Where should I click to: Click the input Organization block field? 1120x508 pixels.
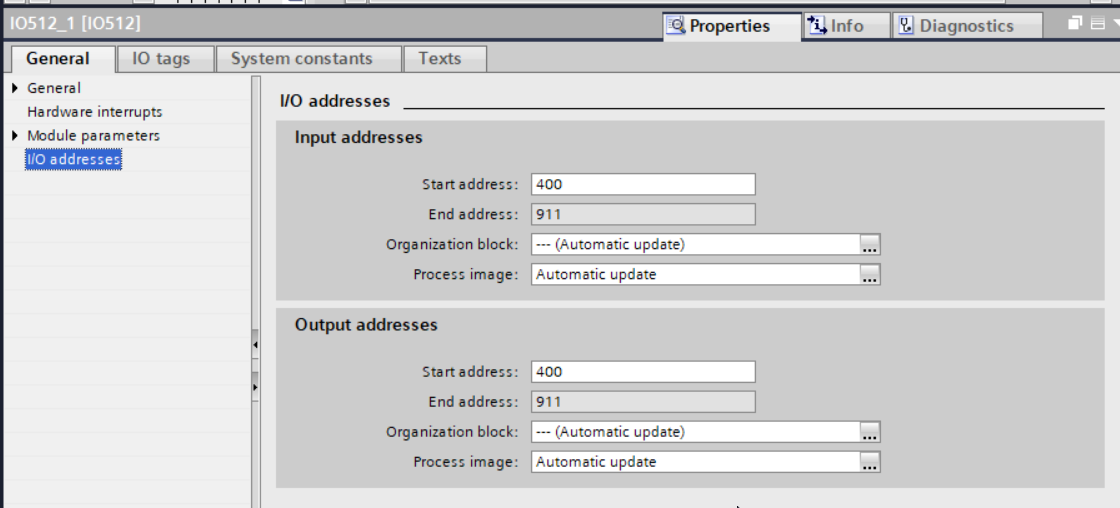pos(696,244)
